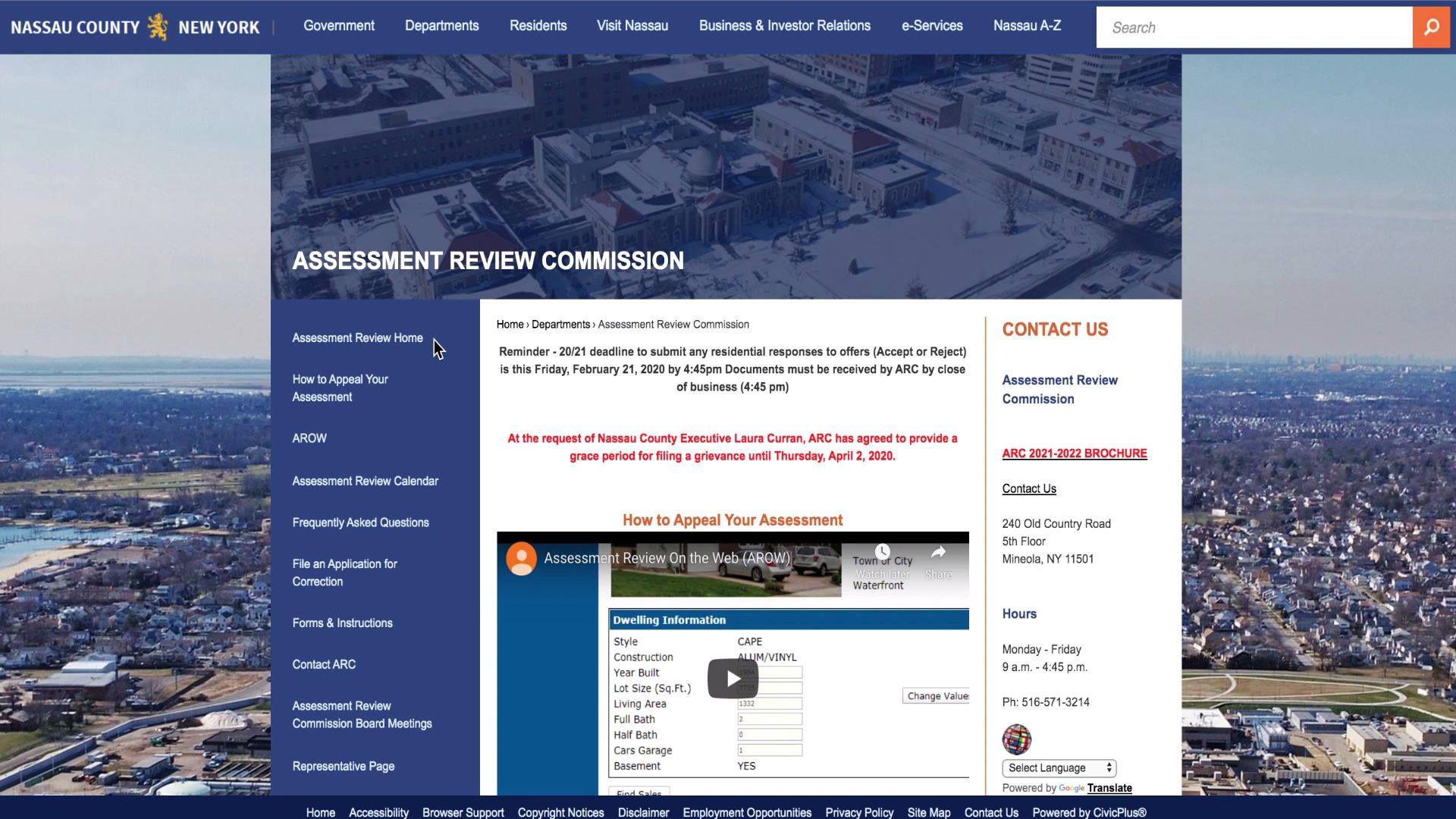Open the footer Employment Opportunities link
Viewport: 1456px width, 819px height.
click(747, 813)
